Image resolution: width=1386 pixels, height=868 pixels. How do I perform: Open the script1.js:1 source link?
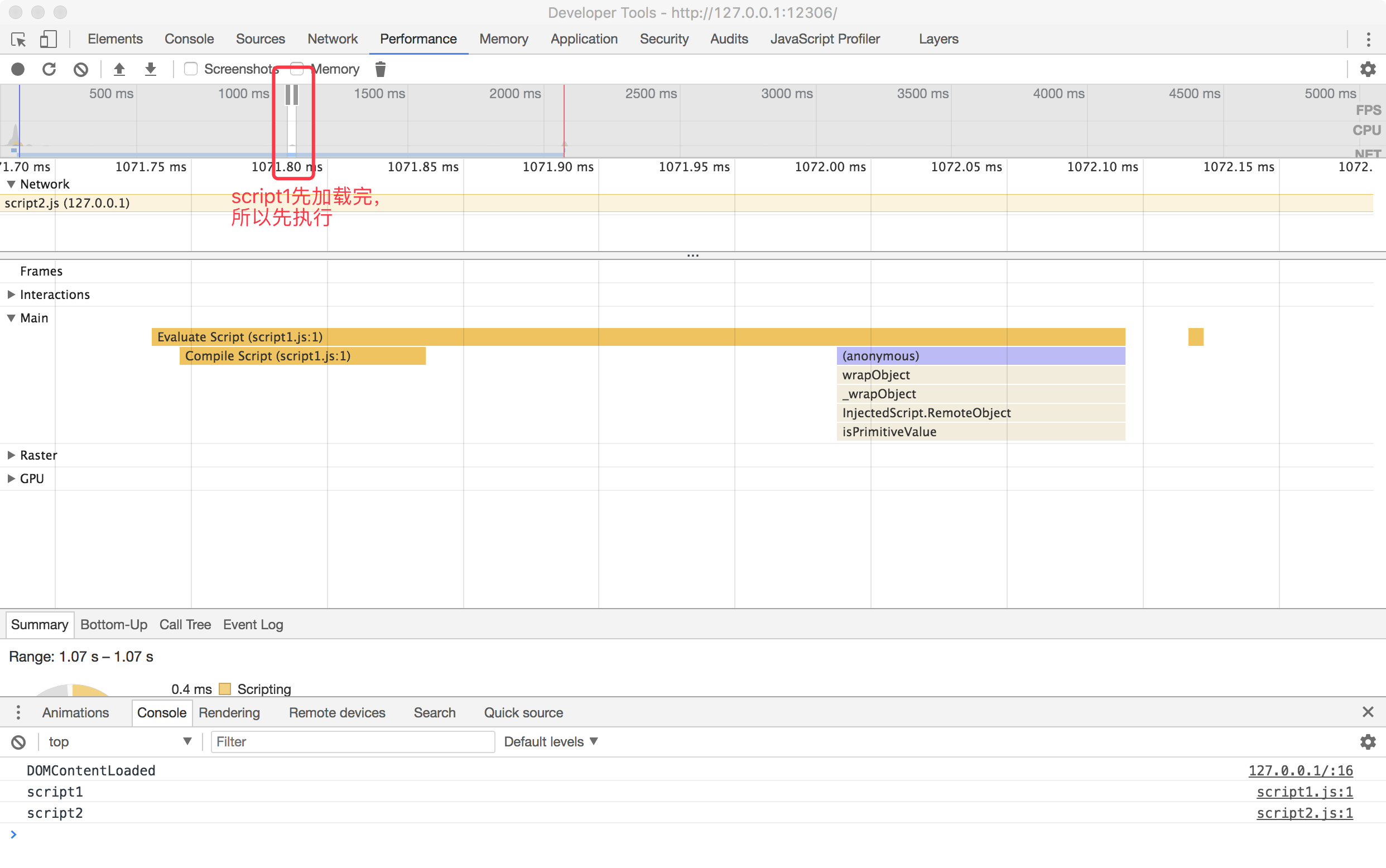click(x=1304, y=792)
